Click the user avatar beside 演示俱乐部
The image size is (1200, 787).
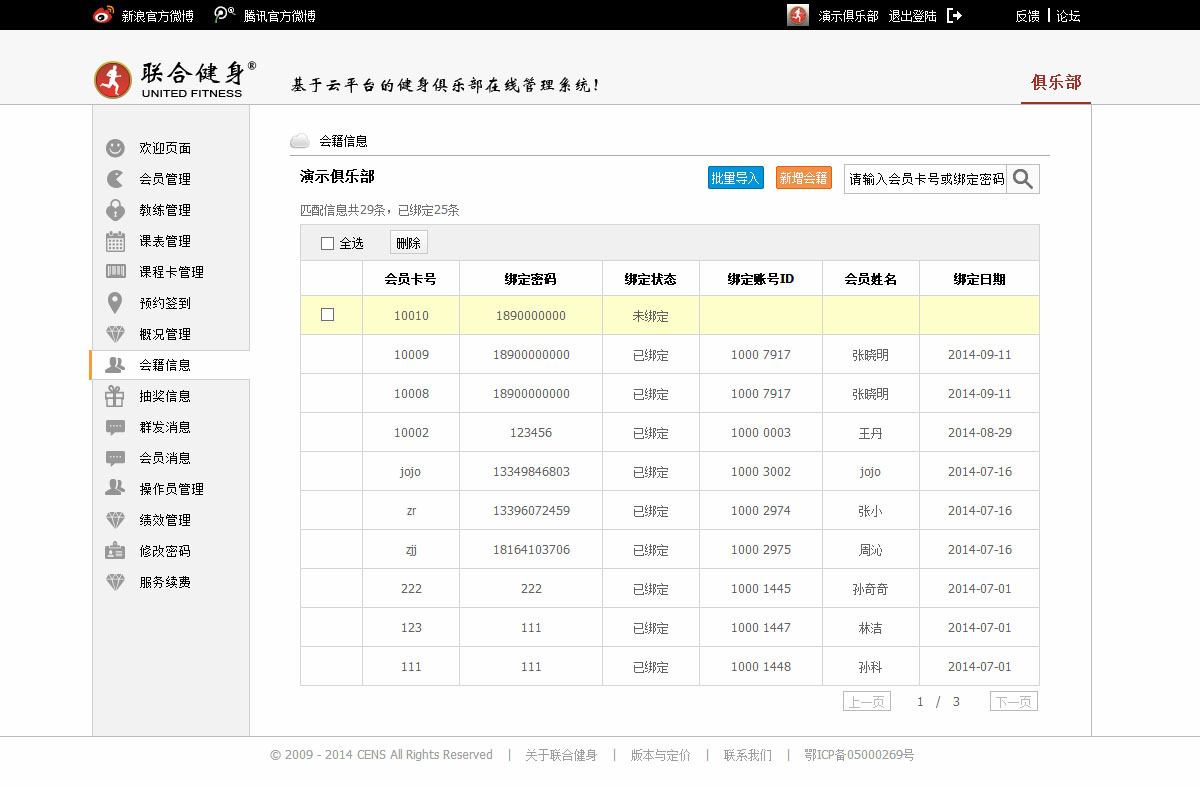click(x=798, y=16)
